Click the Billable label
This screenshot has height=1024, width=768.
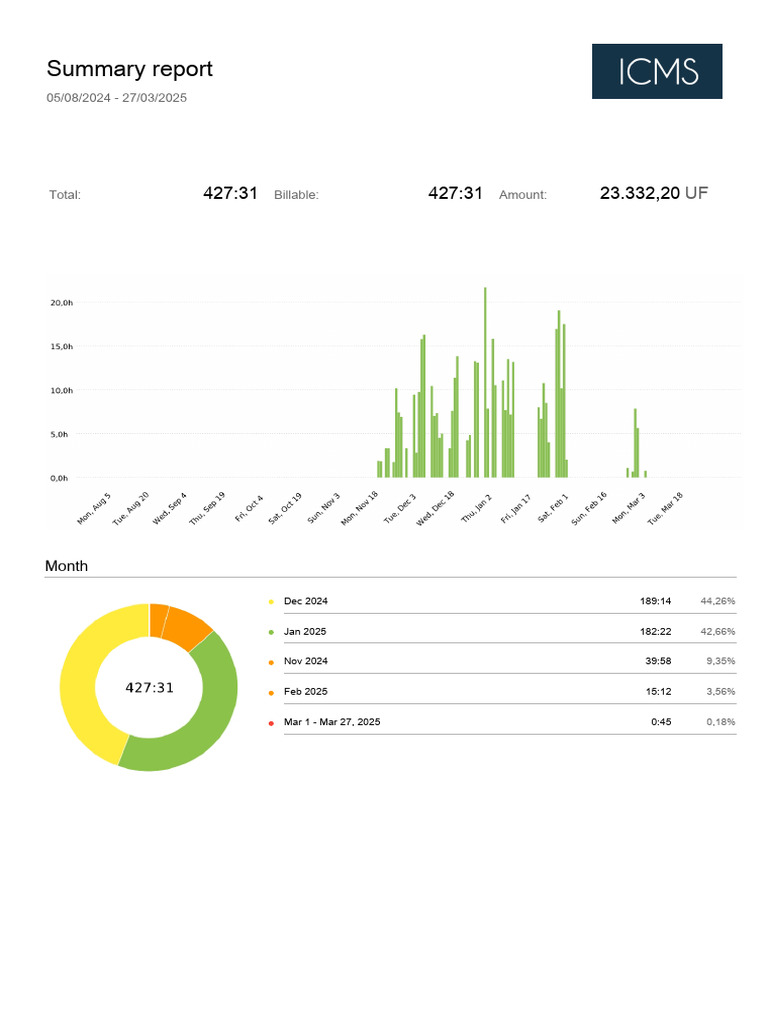pos(296,195)
